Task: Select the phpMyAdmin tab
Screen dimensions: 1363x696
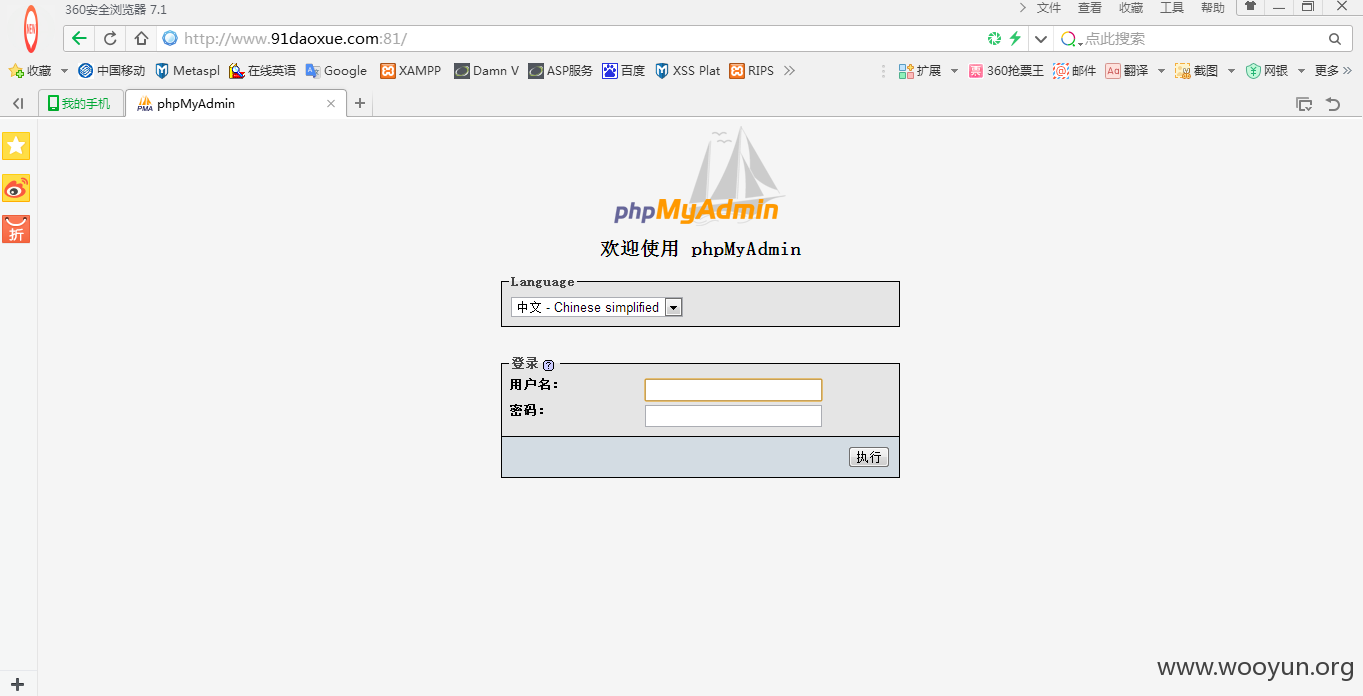Action: pos(236,103)
